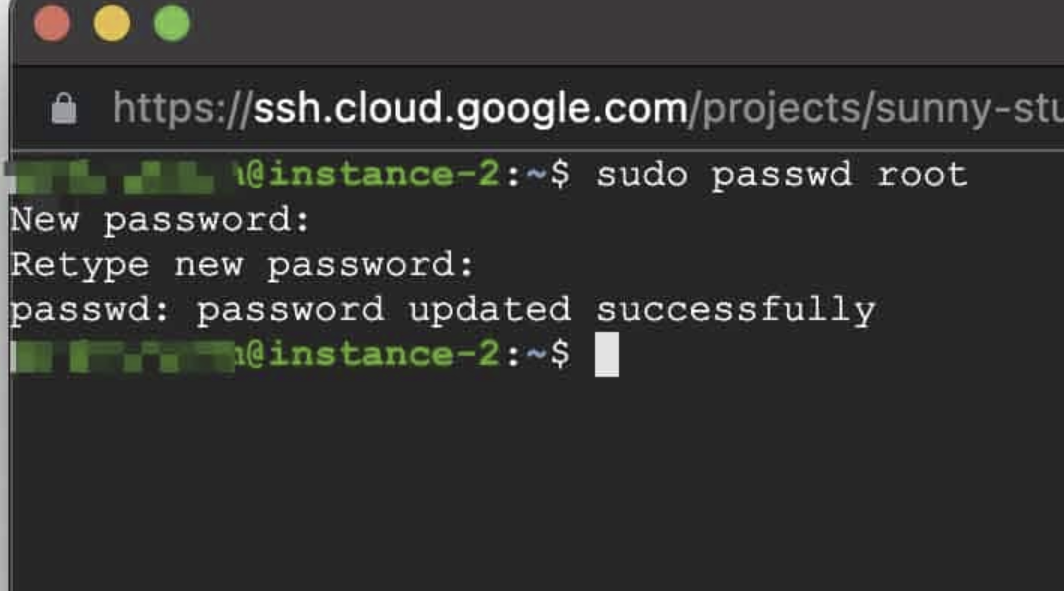The image size is (1064, 591).
Task: Click the blinking terminal cursor block
Action: click(607, 354)
